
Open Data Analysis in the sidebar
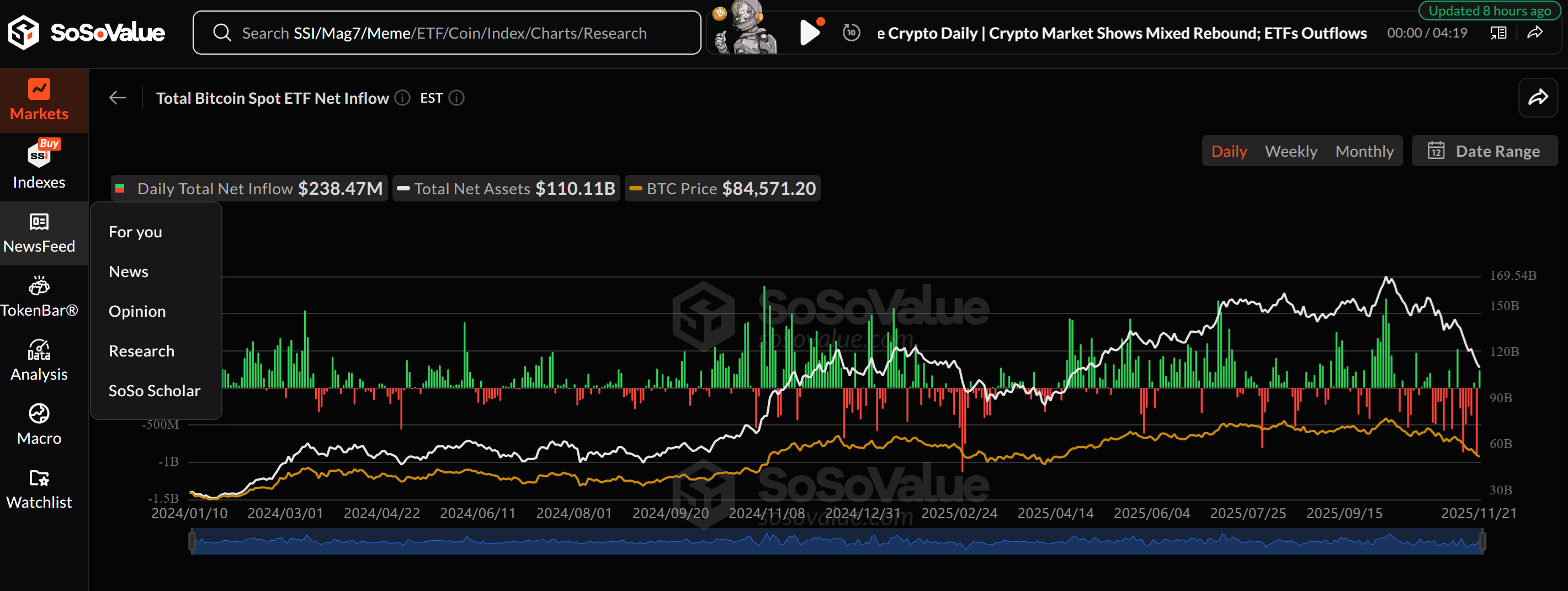coord(39,361)
